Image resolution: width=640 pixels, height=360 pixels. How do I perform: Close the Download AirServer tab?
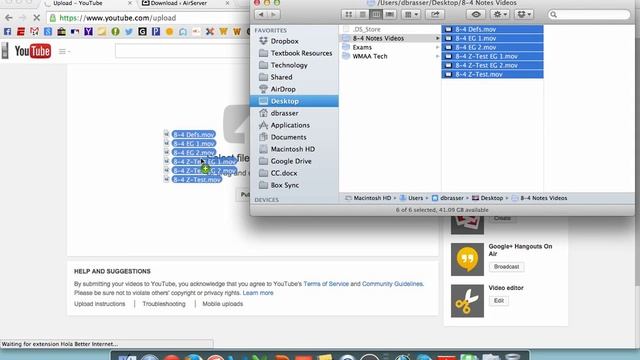click(227, 3)
